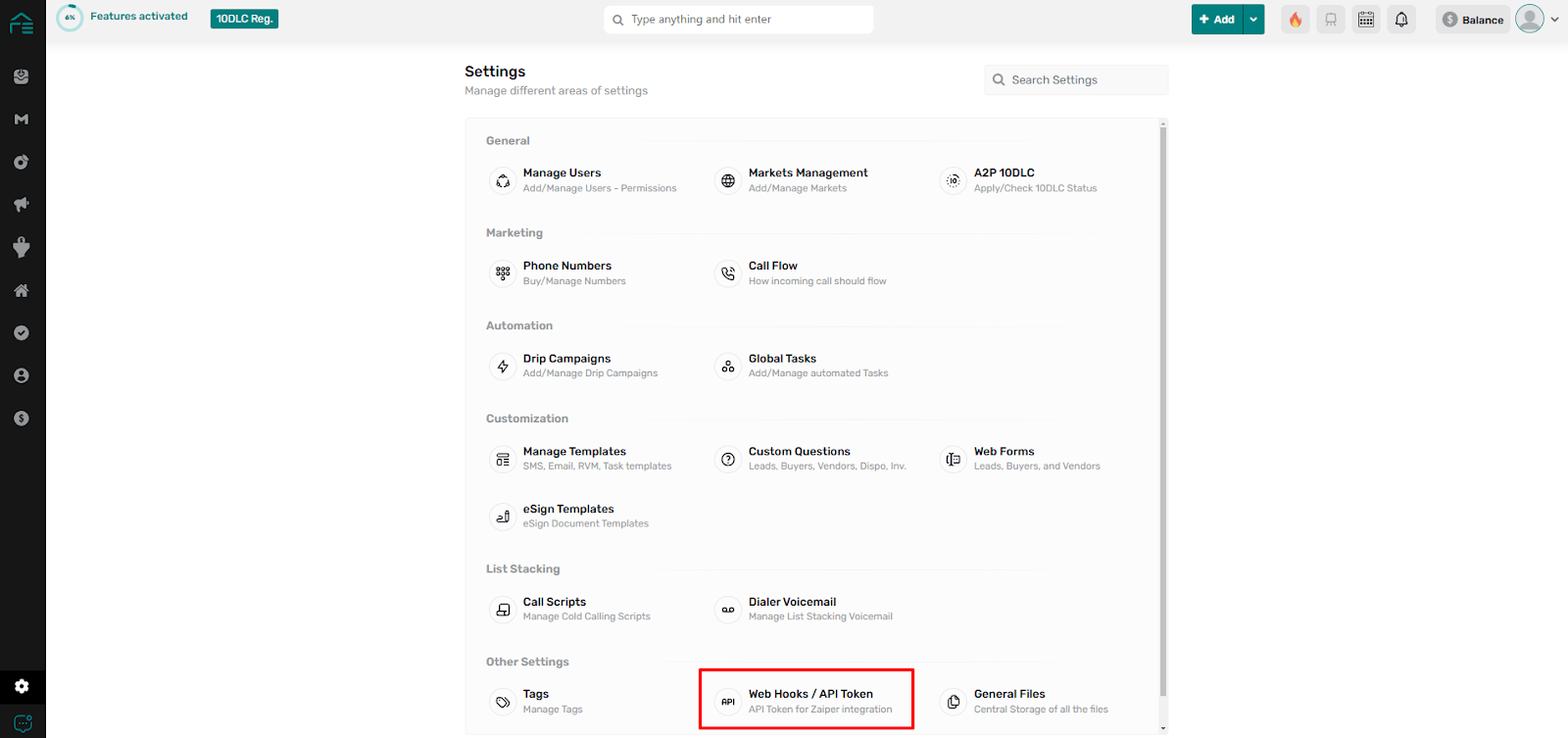Focus the global search field
The height and width of the screenshot is (738, 1568).
pos(739,20)
